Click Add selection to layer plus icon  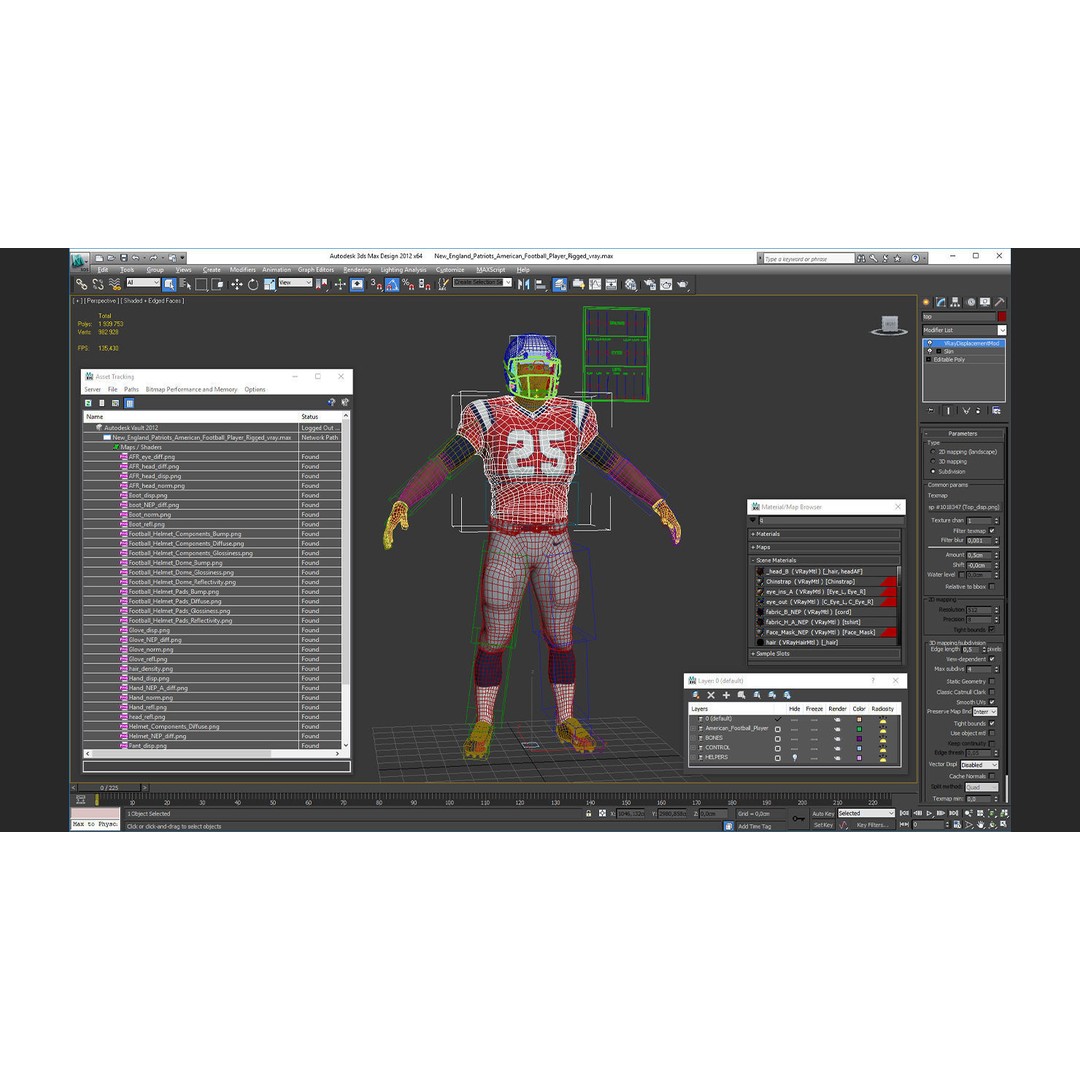(726, 695)
